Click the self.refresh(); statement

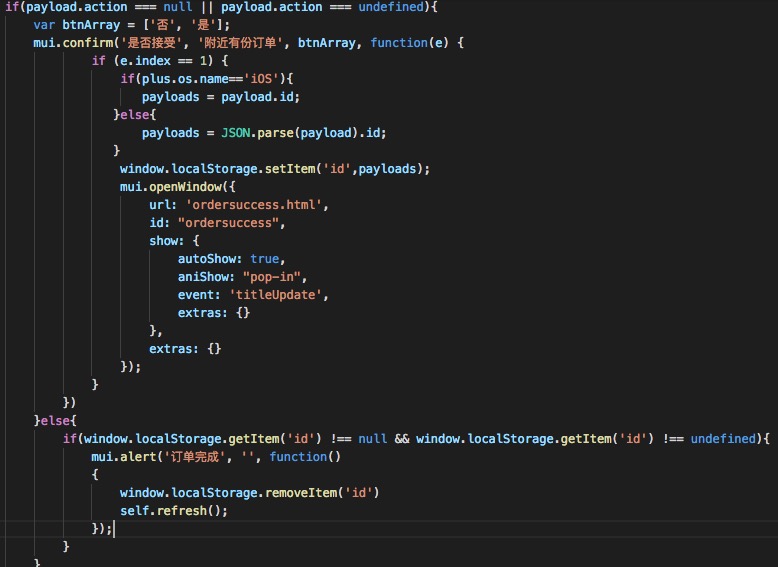[x=174, y=510]
